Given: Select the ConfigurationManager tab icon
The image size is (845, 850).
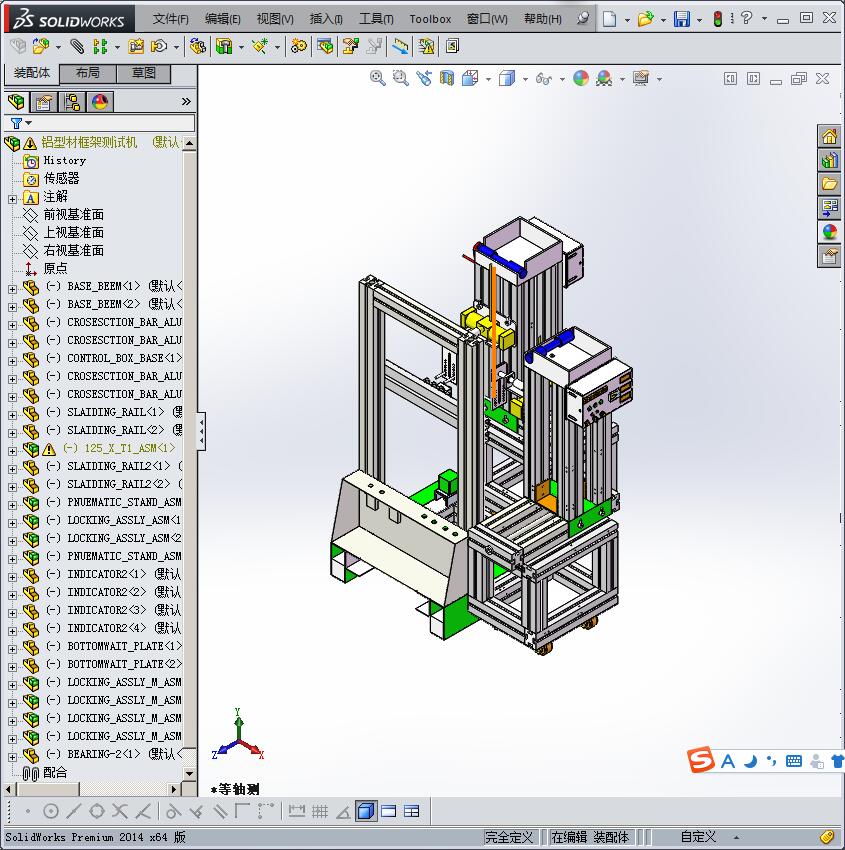Looking at the screenshot, I should 72,101.
